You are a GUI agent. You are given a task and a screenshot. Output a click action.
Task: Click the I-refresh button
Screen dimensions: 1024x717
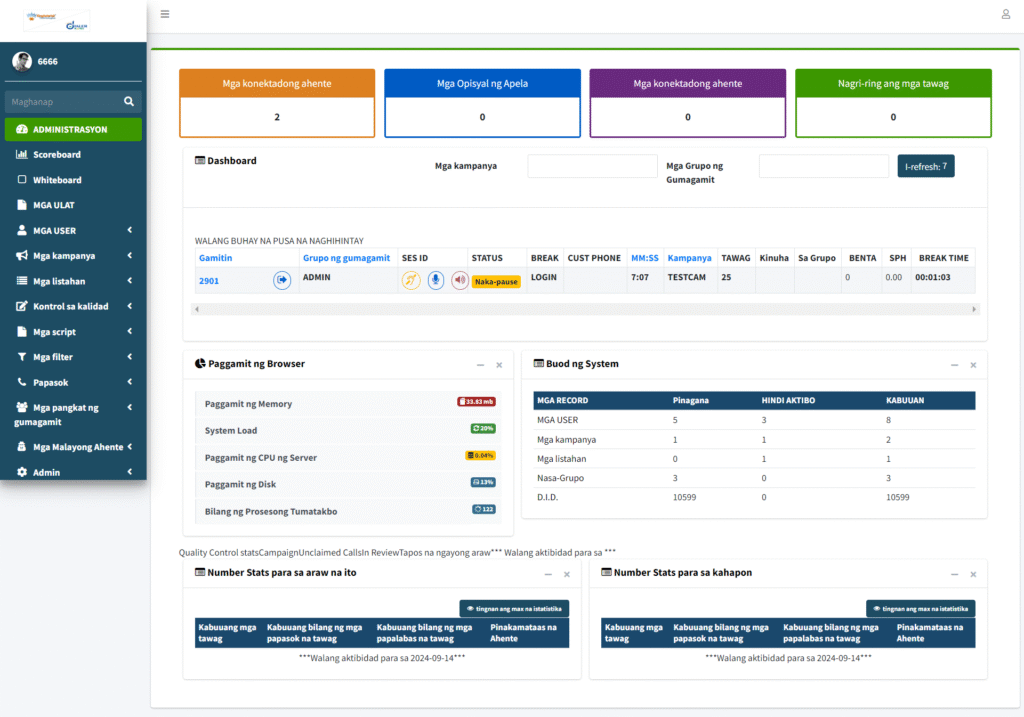pos(925,166)
